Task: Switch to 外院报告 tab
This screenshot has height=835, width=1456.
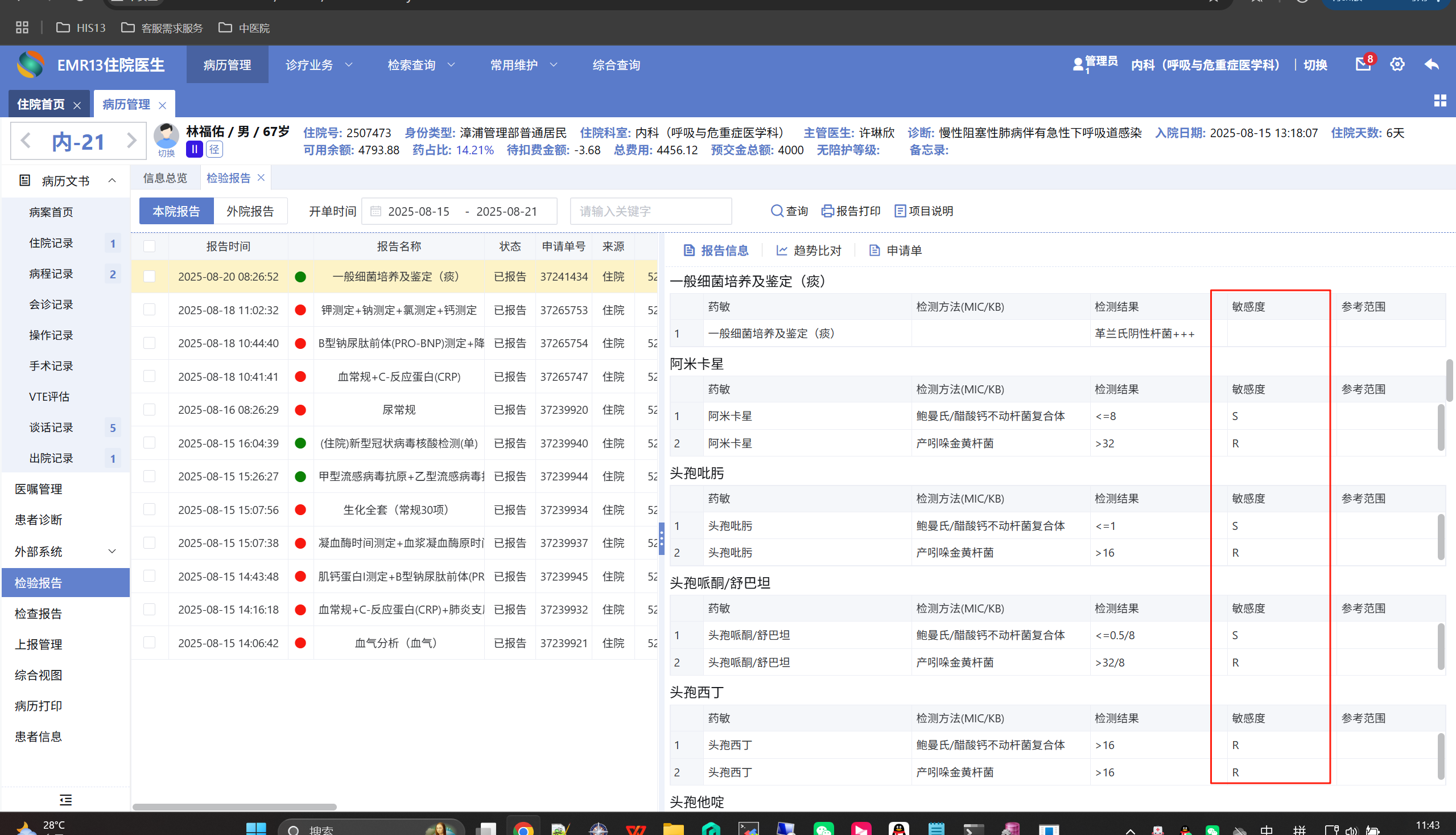Action: [x=250, y=211]
